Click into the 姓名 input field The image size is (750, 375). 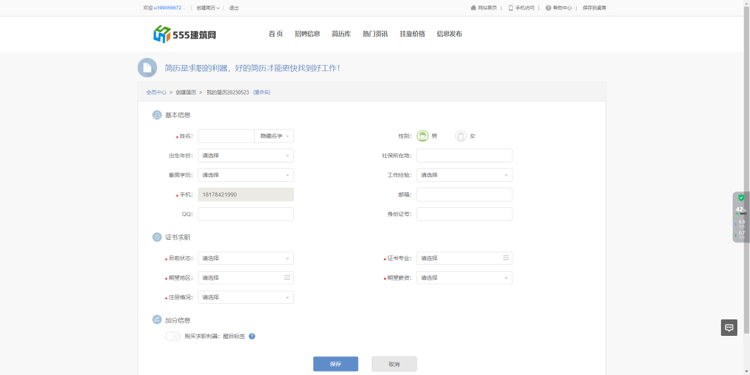pyautogui.click(x=226, y=136)
